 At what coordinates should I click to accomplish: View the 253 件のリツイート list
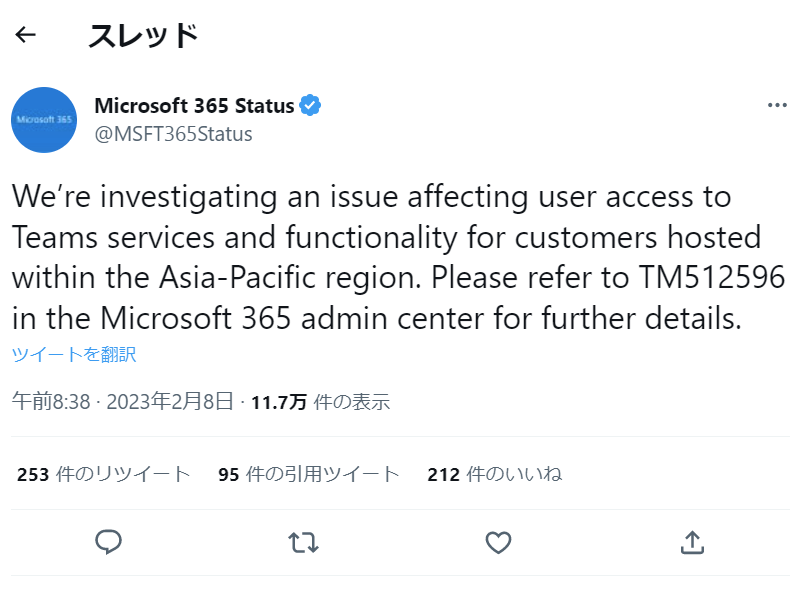pyautogui.click(x=104, y=474)
